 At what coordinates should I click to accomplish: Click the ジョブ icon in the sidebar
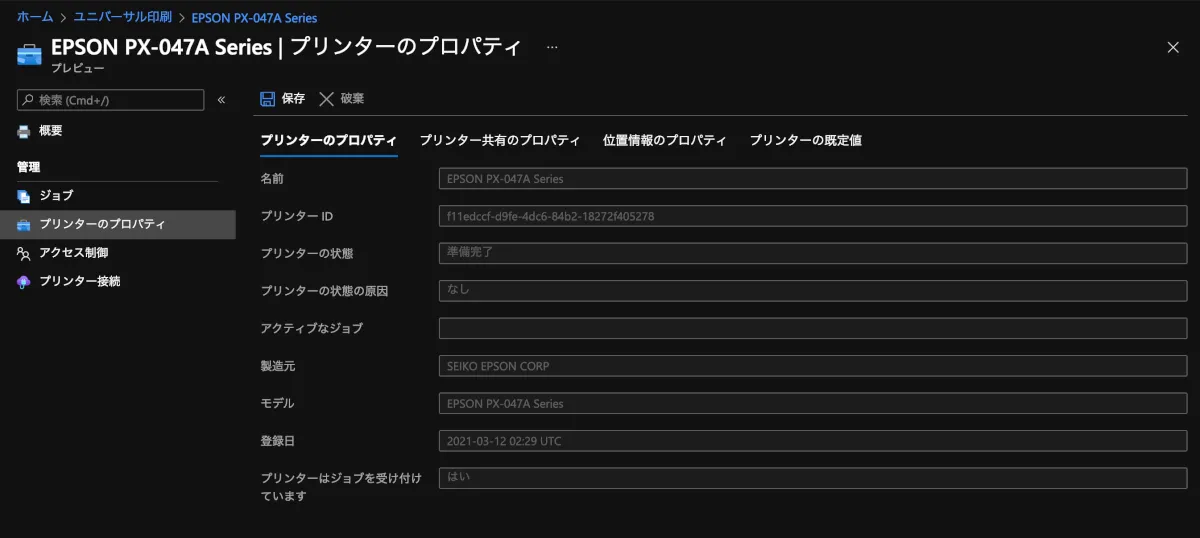(24, 196)
